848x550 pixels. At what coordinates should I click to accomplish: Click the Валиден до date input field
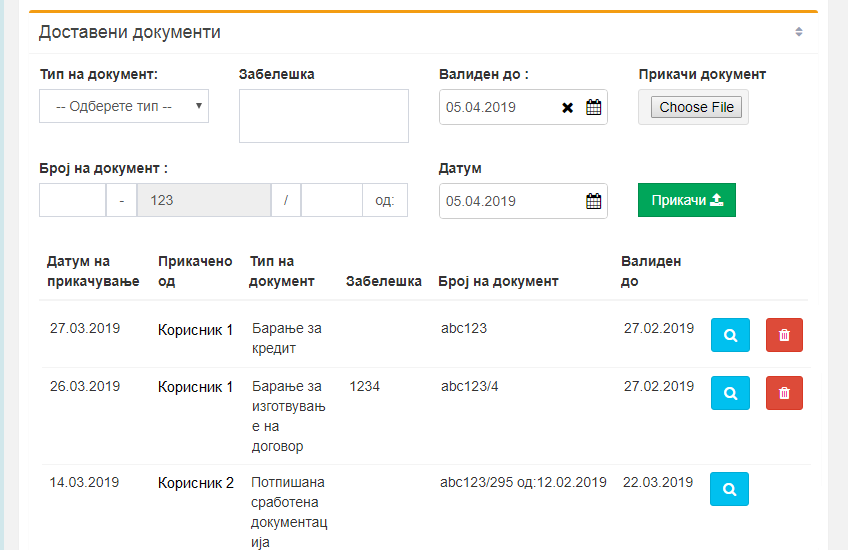(x=498, y=107)
